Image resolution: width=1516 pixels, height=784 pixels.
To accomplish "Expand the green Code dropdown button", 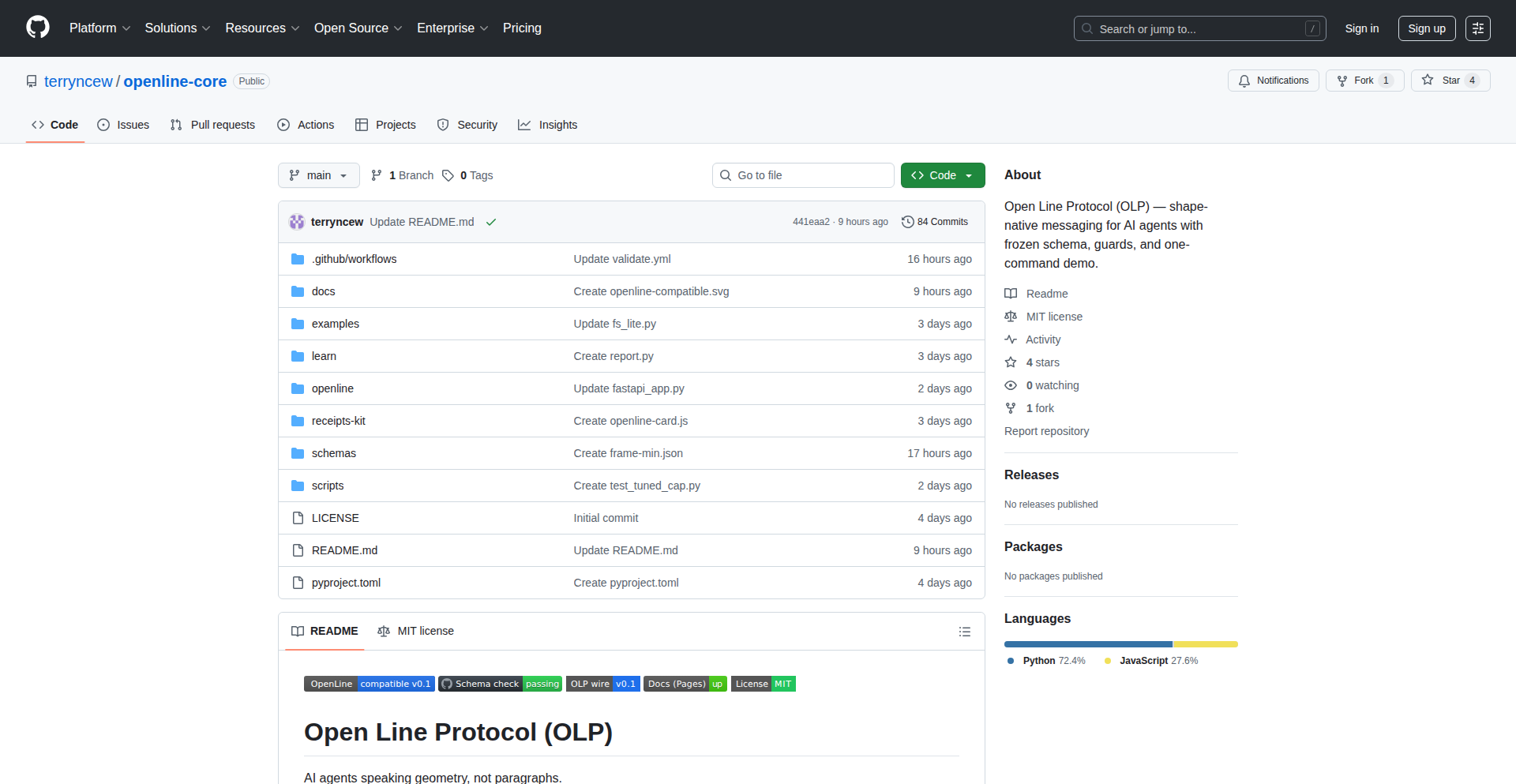I will tap(943, 175).
